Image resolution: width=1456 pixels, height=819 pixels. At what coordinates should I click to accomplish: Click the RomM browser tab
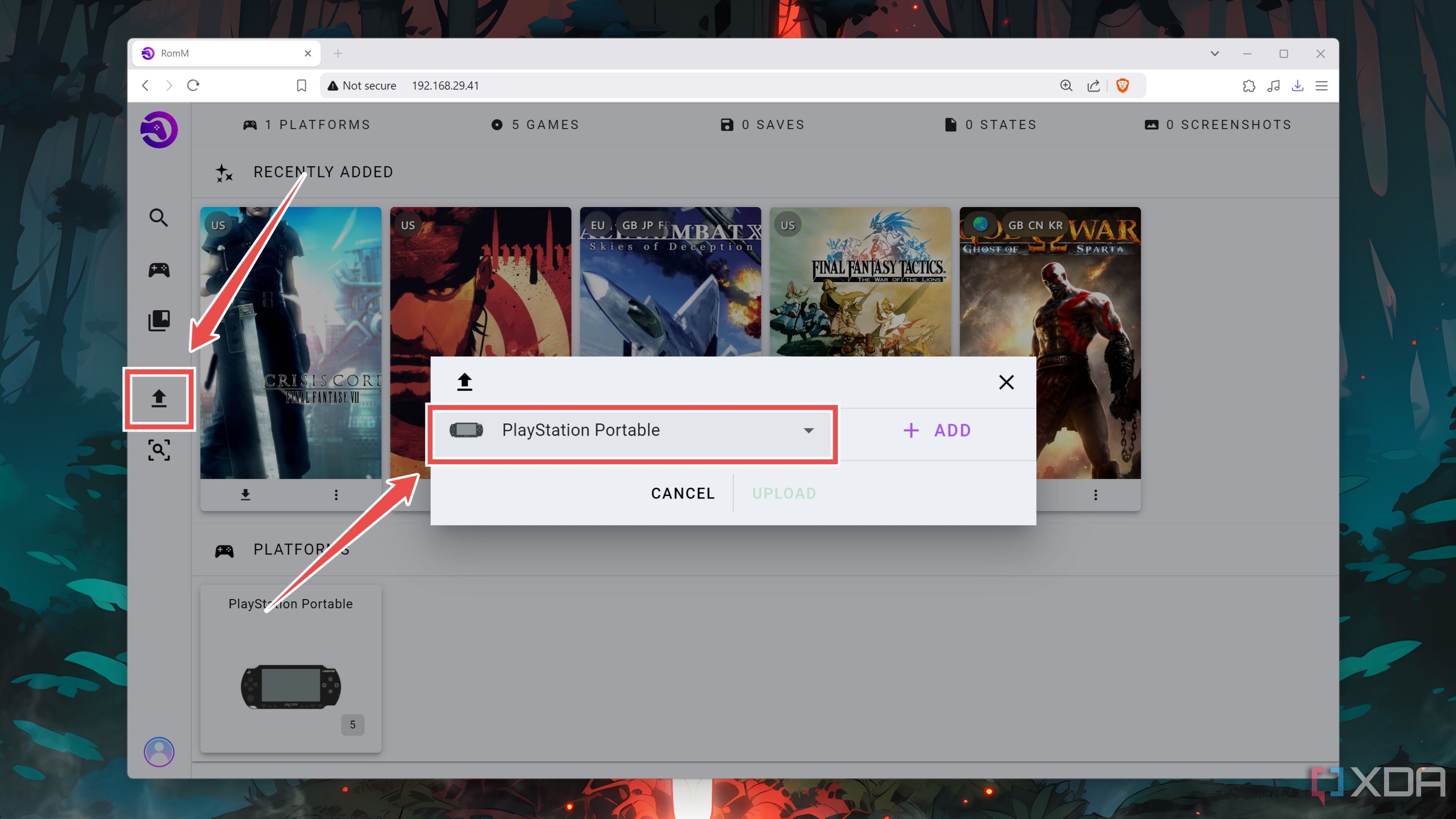[226, 53]
